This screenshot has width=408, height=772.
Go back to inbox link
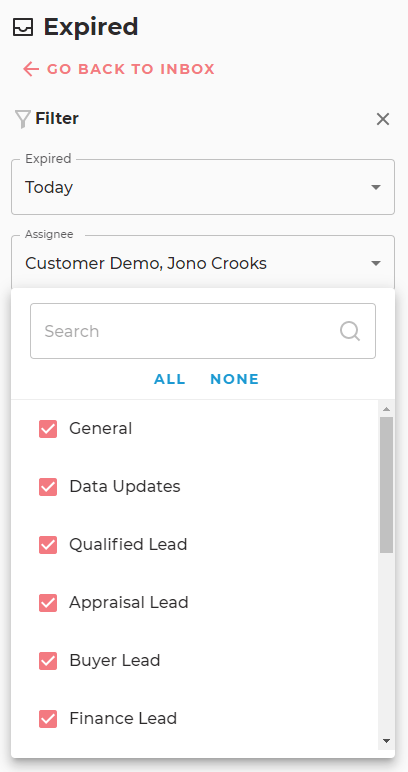pyautogui.click(x=119, y=69)
